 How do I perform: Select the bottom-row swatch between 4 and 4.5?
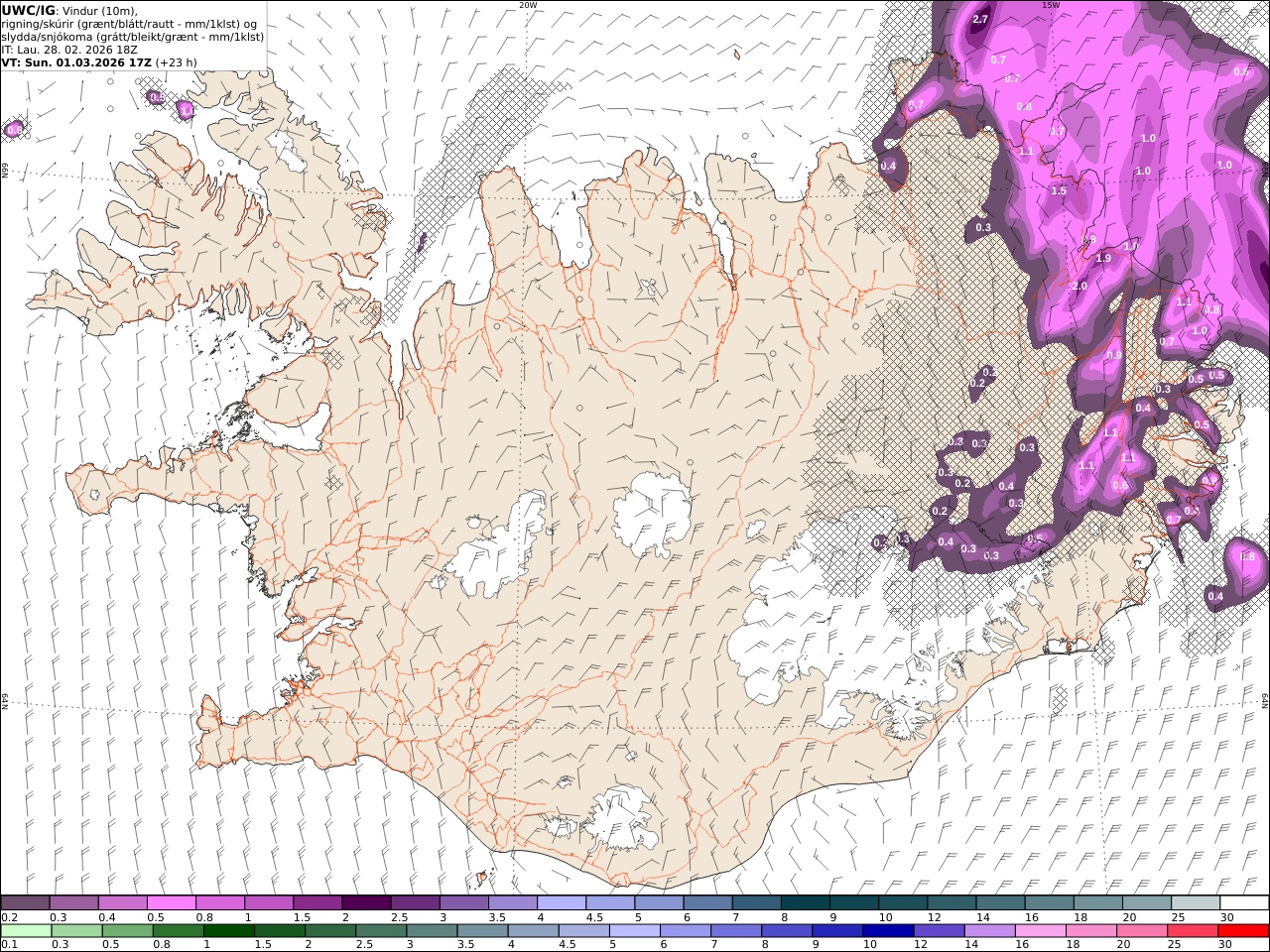point(533,930)
